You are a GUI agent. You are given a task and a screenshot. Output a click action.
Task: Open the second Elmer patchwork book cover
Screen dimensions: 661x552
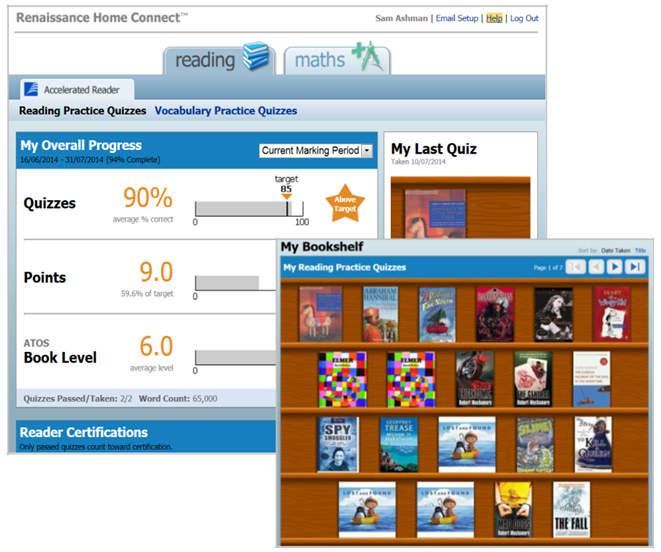[411, 380]
